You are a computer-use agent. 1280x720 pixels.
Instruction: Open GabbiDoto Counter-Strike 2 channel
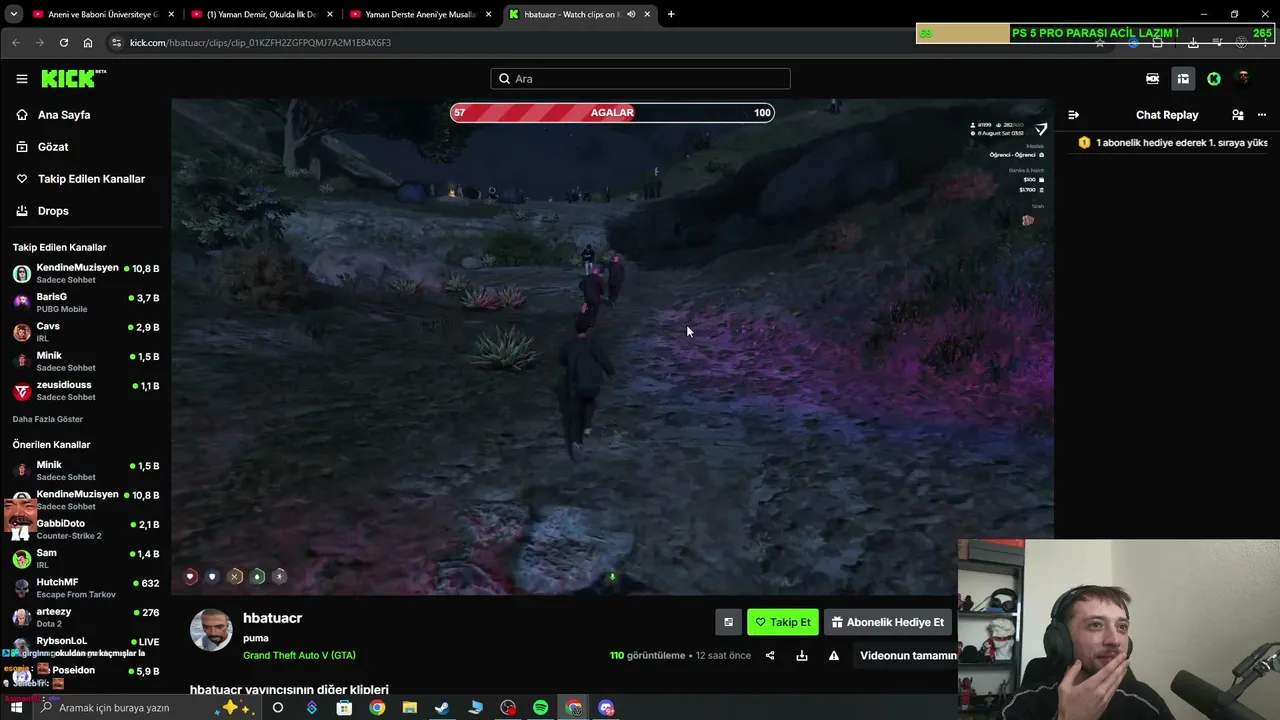click(x=86, y=530)
